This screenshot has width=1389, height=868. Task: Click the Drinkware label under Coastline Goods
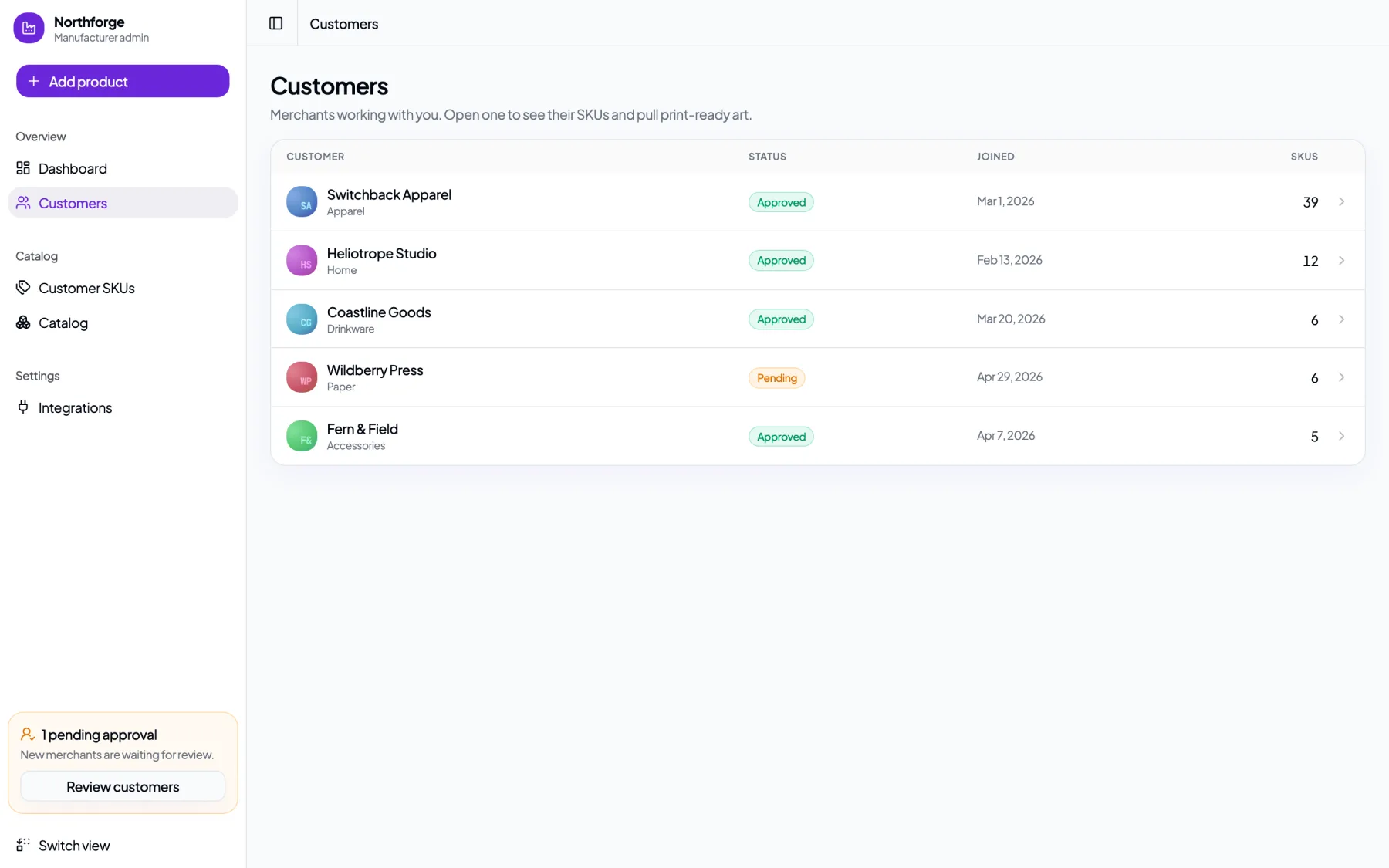350,329
